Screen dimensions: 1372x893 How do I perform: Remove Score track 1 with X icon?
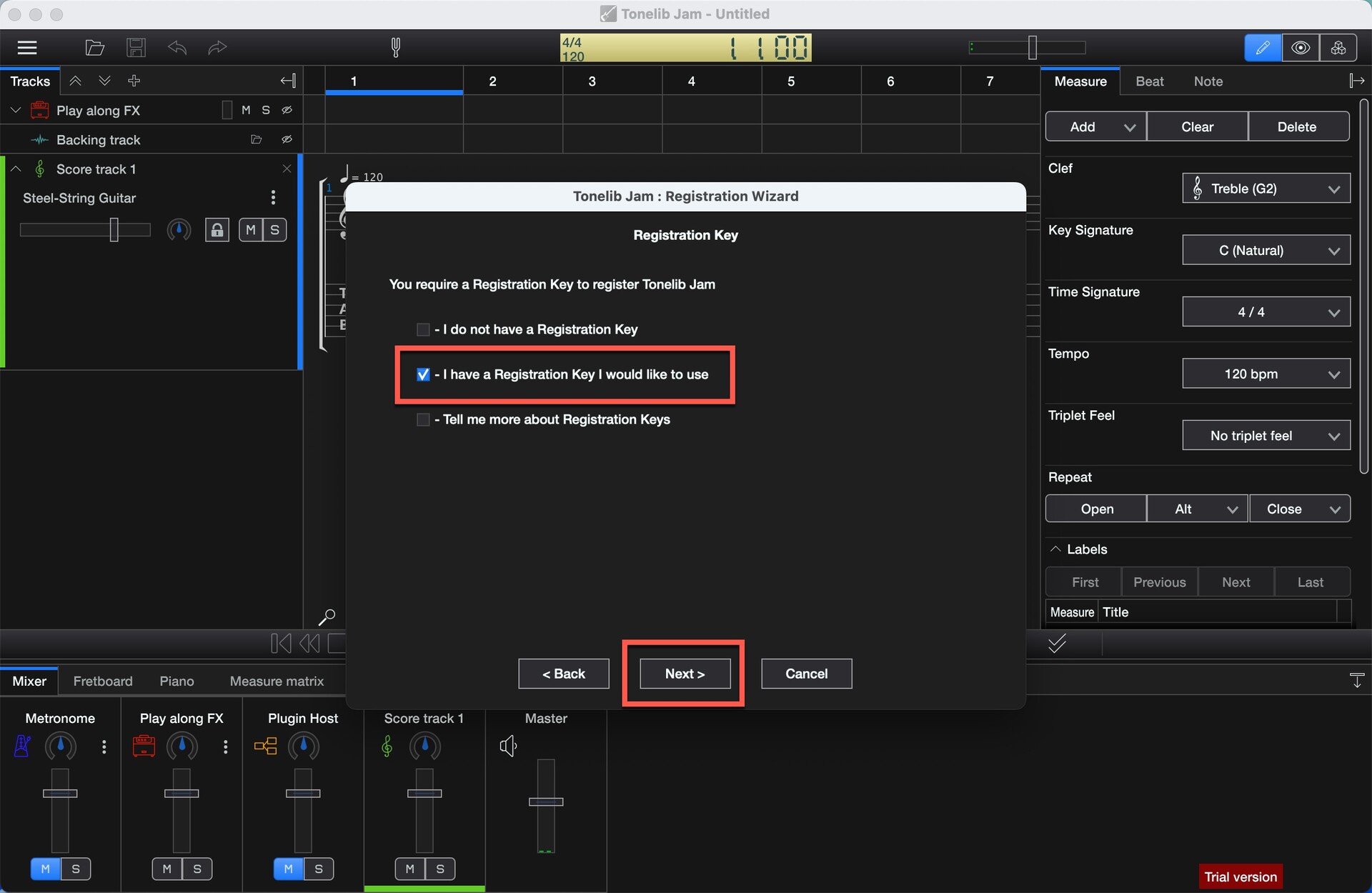(x=287, y=169)
